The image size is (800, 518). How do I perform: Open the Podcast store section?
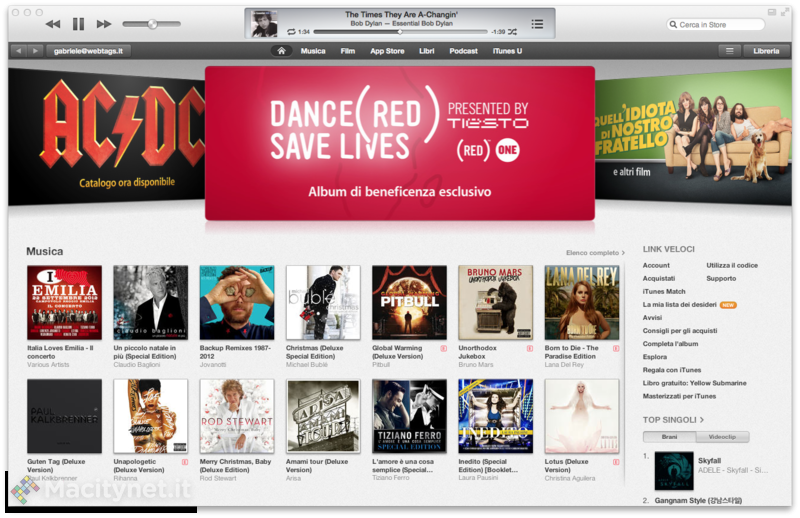click(463, 51)
